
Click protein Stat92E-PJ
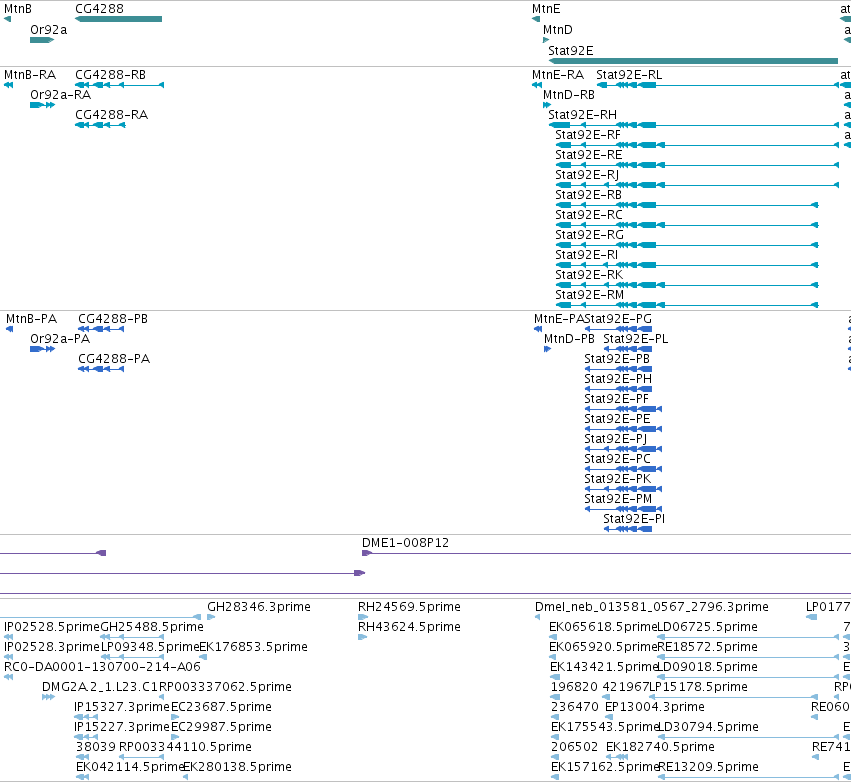click(x=615, y=440)
